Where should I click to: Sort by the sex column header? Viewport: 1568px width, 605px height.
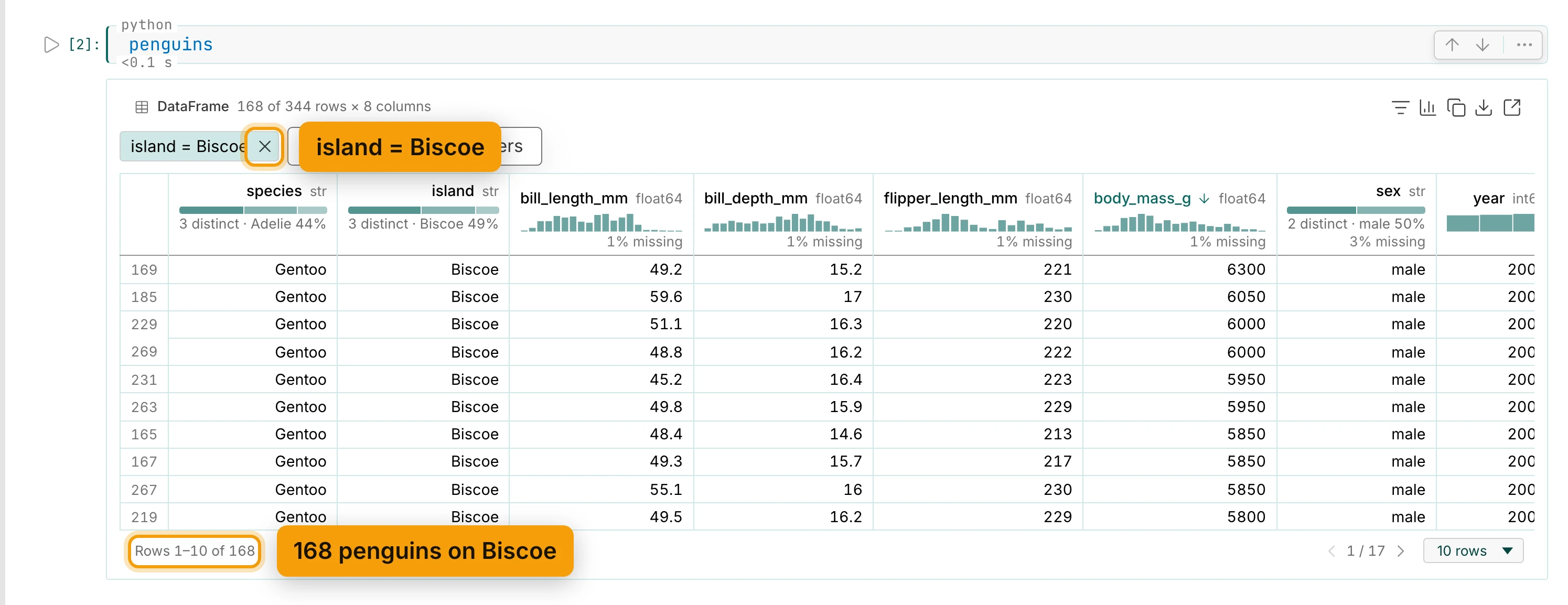1388,191
